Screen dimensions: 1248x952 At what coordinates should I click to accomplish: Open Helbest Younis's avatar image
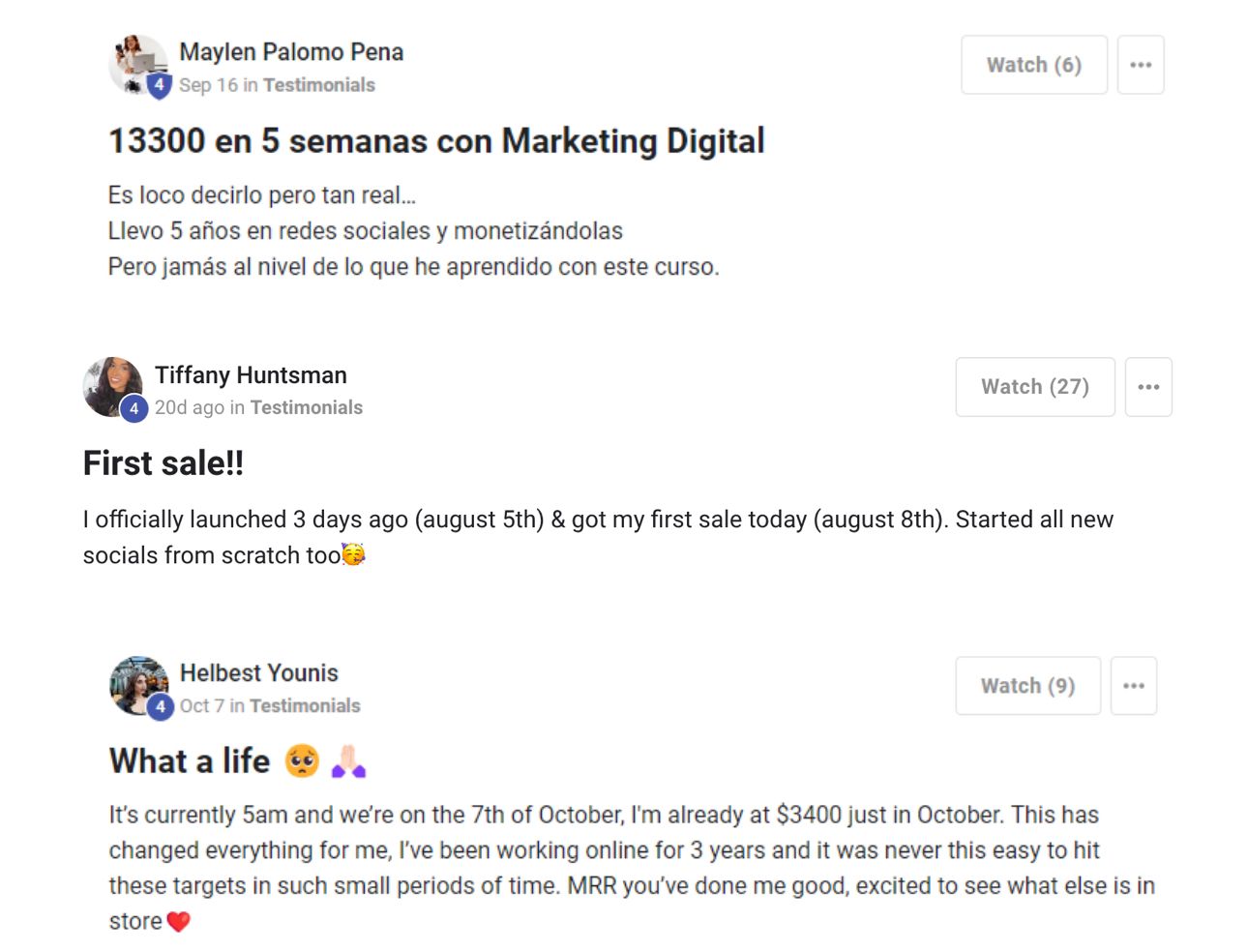pos(136,682)
